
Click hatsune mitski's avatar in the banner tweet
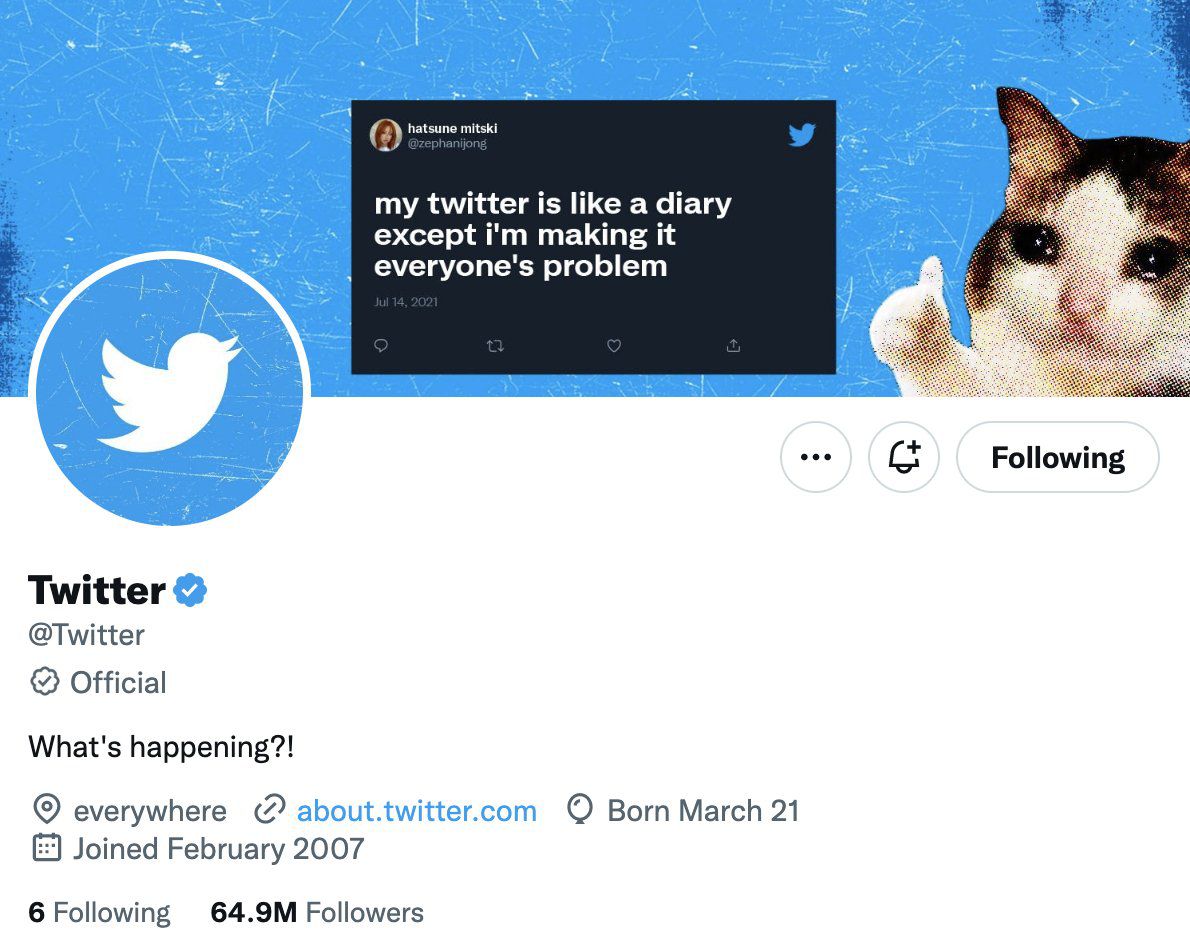pos(388,135)
